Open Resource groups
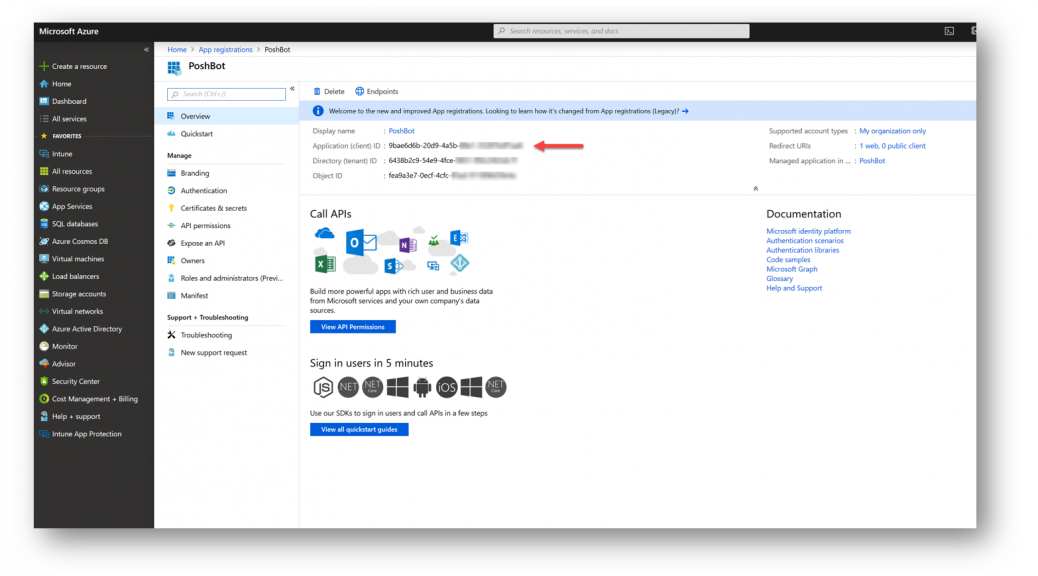 tap(78, 189)
